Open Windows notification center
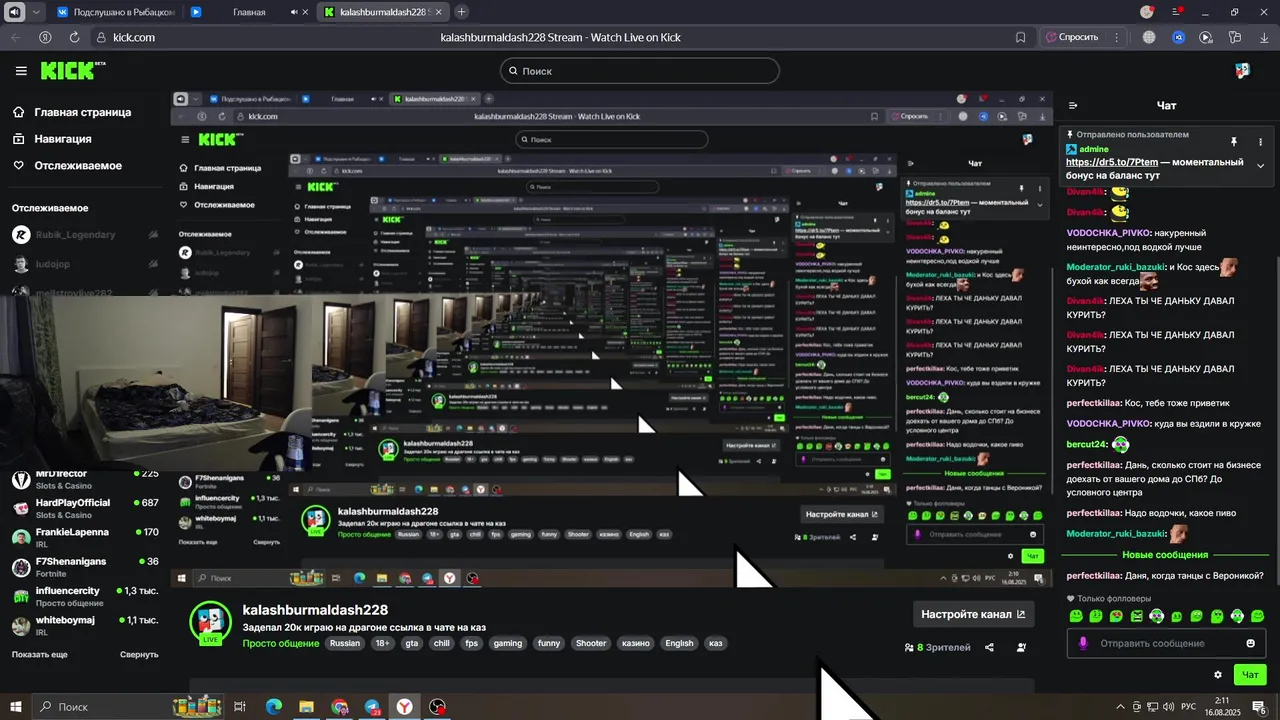1280x720 pixels. [x=1259, y=707]
